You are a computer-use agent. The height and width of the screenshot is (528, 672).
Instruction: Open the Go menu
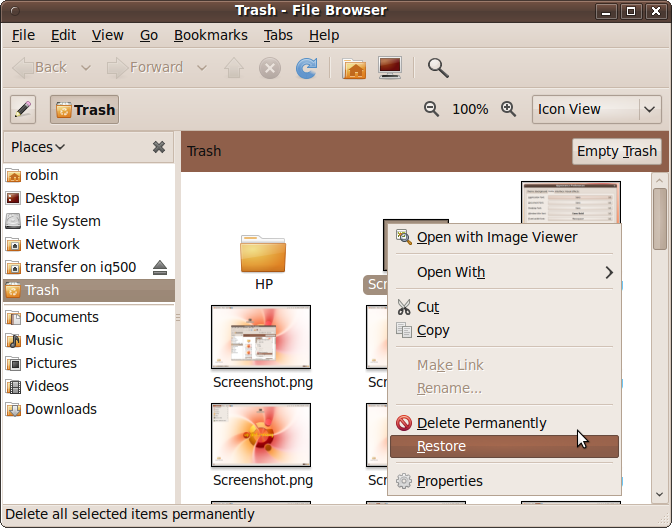click(149, 35)
